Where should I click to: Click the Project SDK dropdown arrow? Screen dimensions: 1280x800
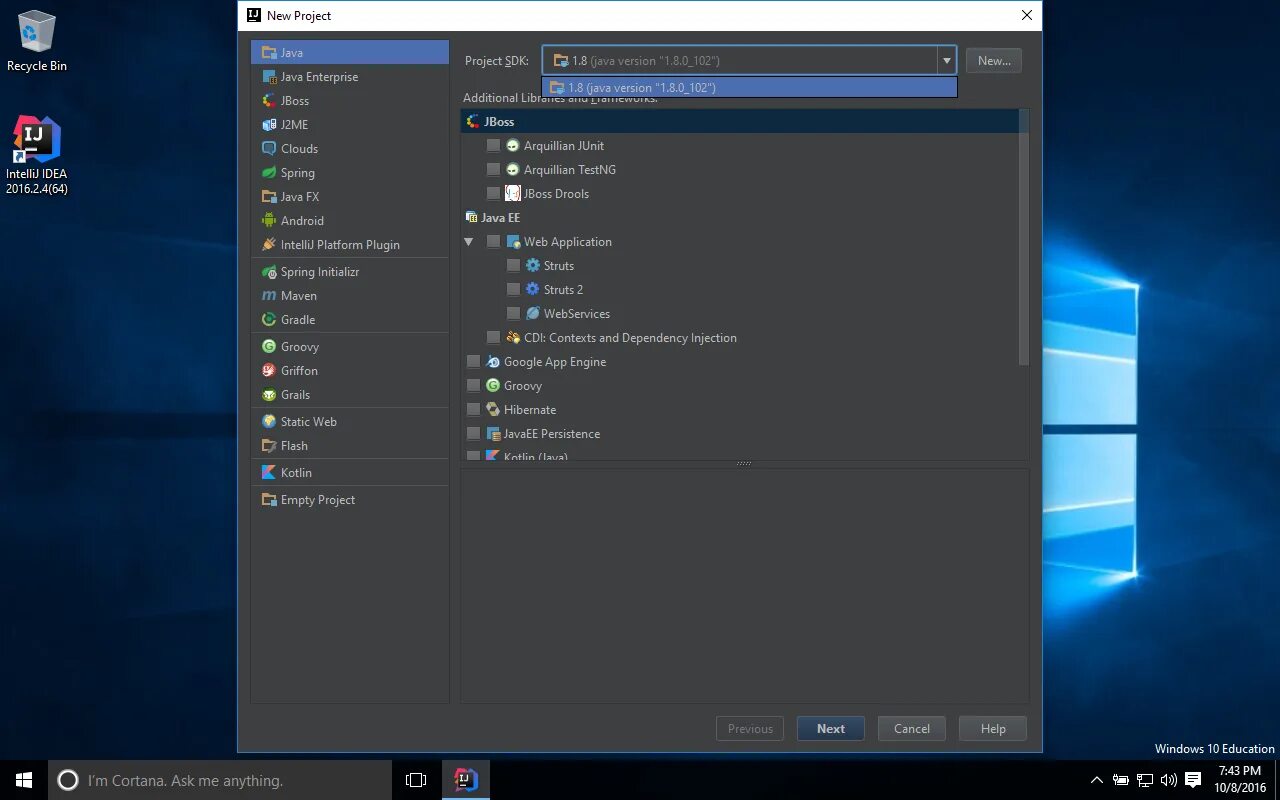click(946, 60)
